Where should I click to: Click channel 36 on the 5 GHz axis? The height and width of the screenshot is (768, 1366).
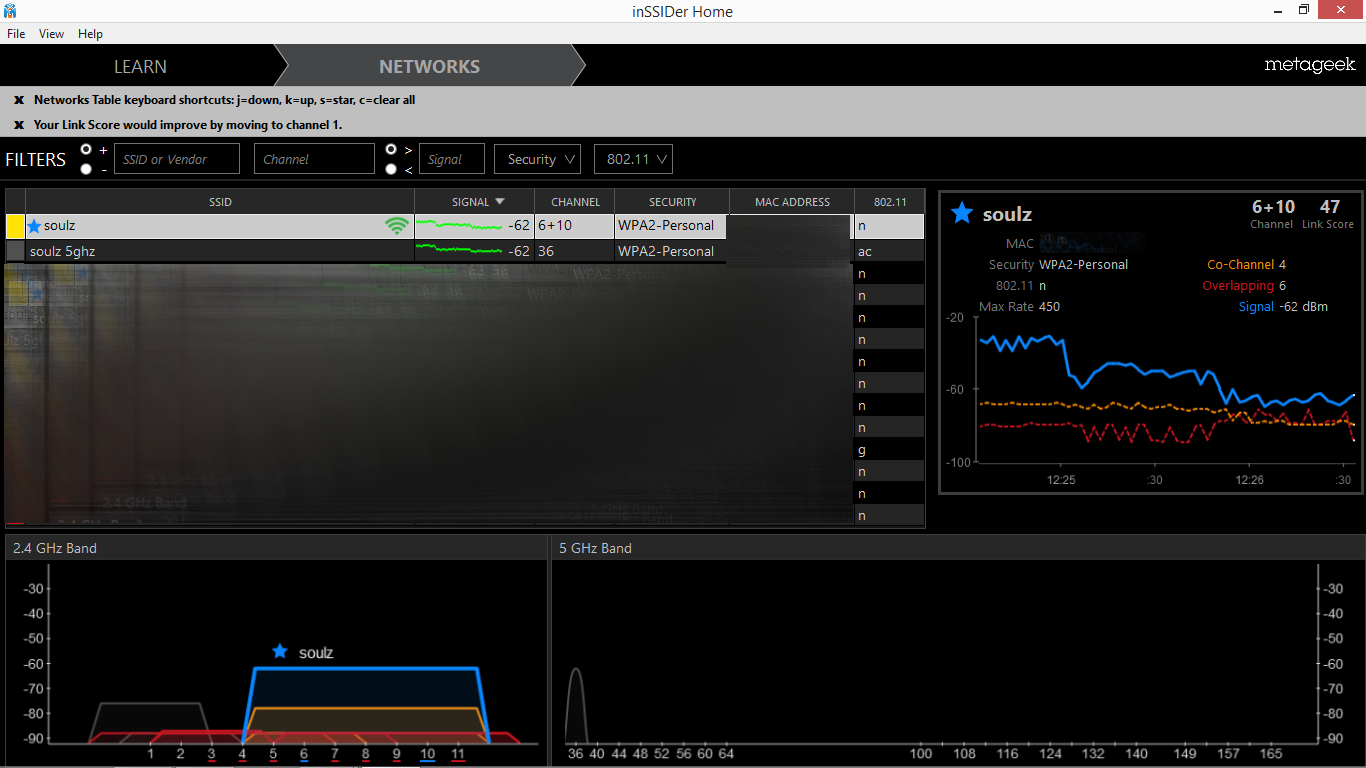pos(575,754)
